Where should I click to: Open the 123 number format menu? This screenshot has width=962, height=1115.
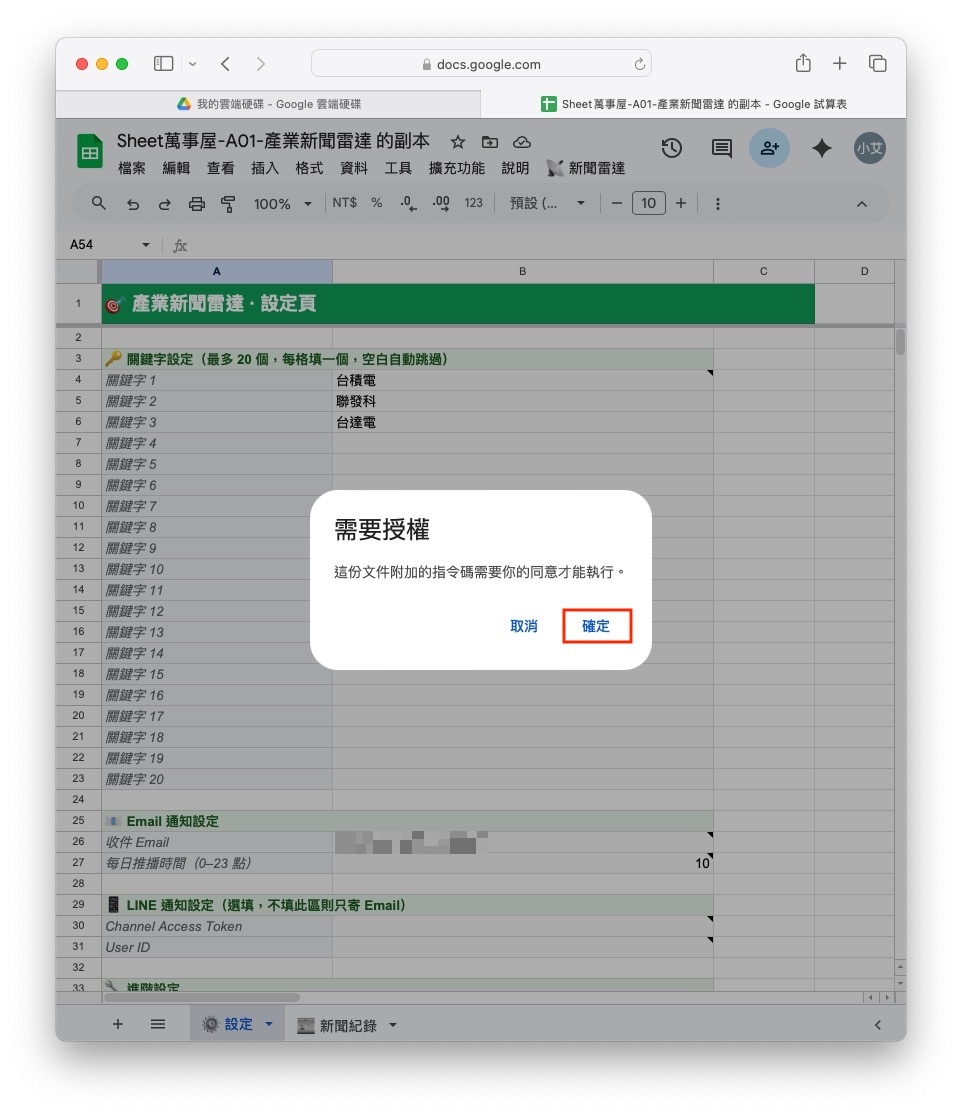(x=474, y=203)
